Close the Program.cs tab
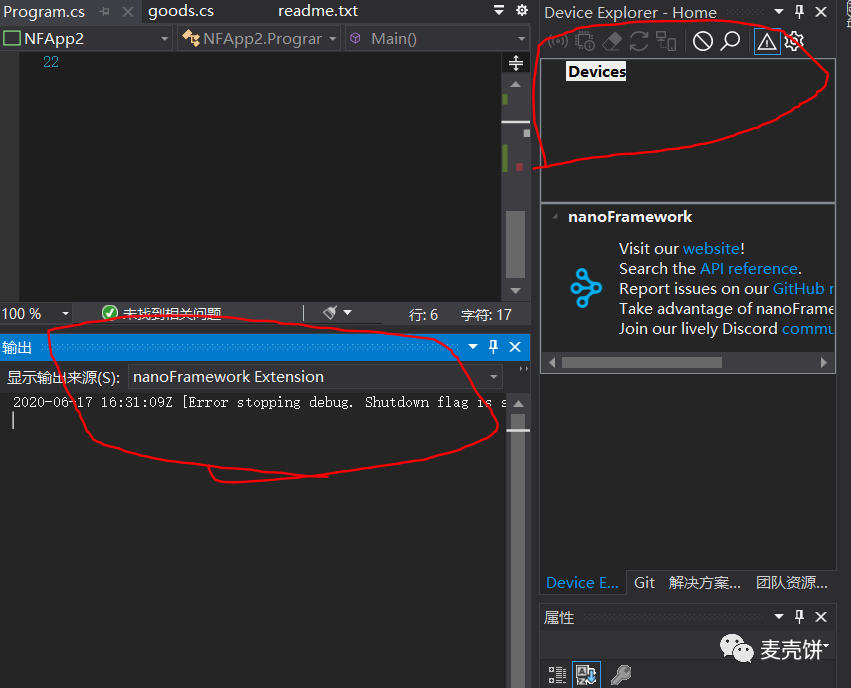The image size is (851, 688). point(128,11)
